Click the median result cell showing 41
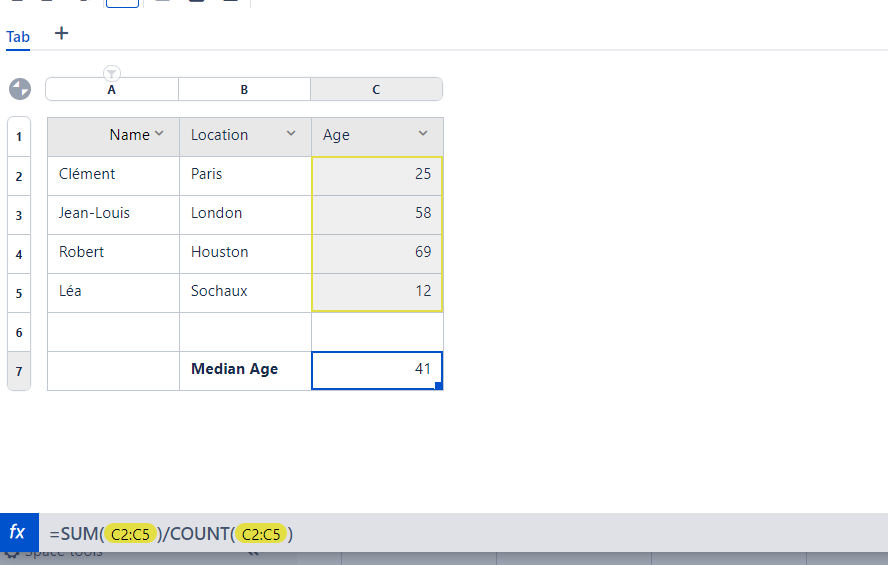Image resolution: width=888 pixels, height=565 pixels. click(377, 370)
